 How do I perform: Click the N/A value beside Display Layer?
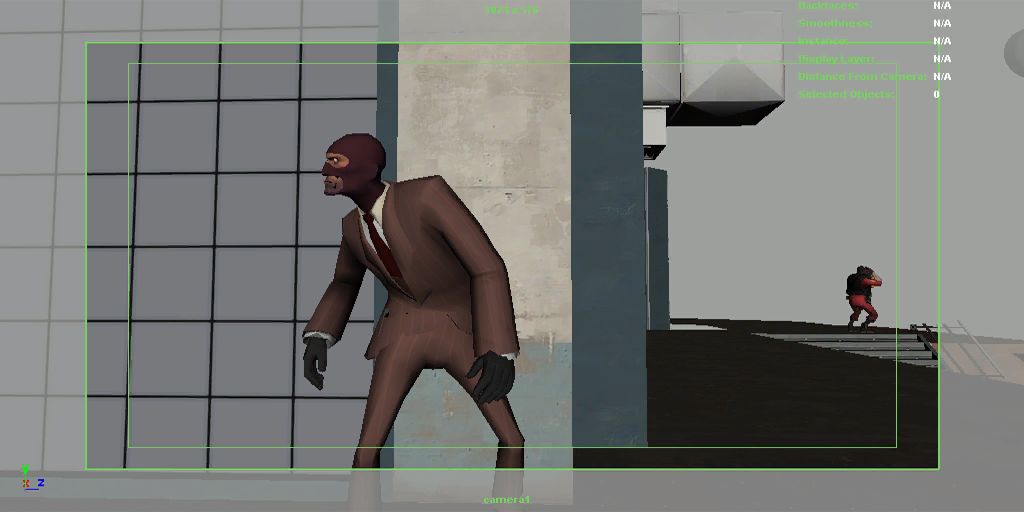coord(942,59)
